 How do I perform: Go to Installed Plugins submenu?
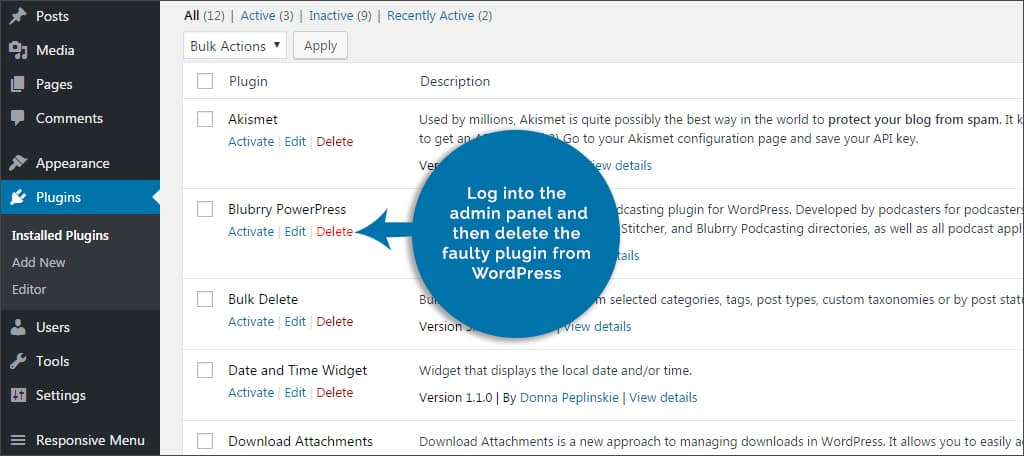[x=60, y=236]
